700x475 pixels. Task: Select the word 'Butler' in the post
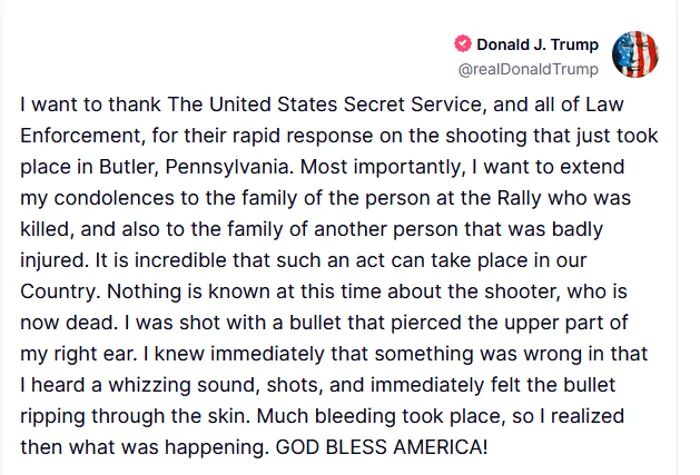(126, 167)
